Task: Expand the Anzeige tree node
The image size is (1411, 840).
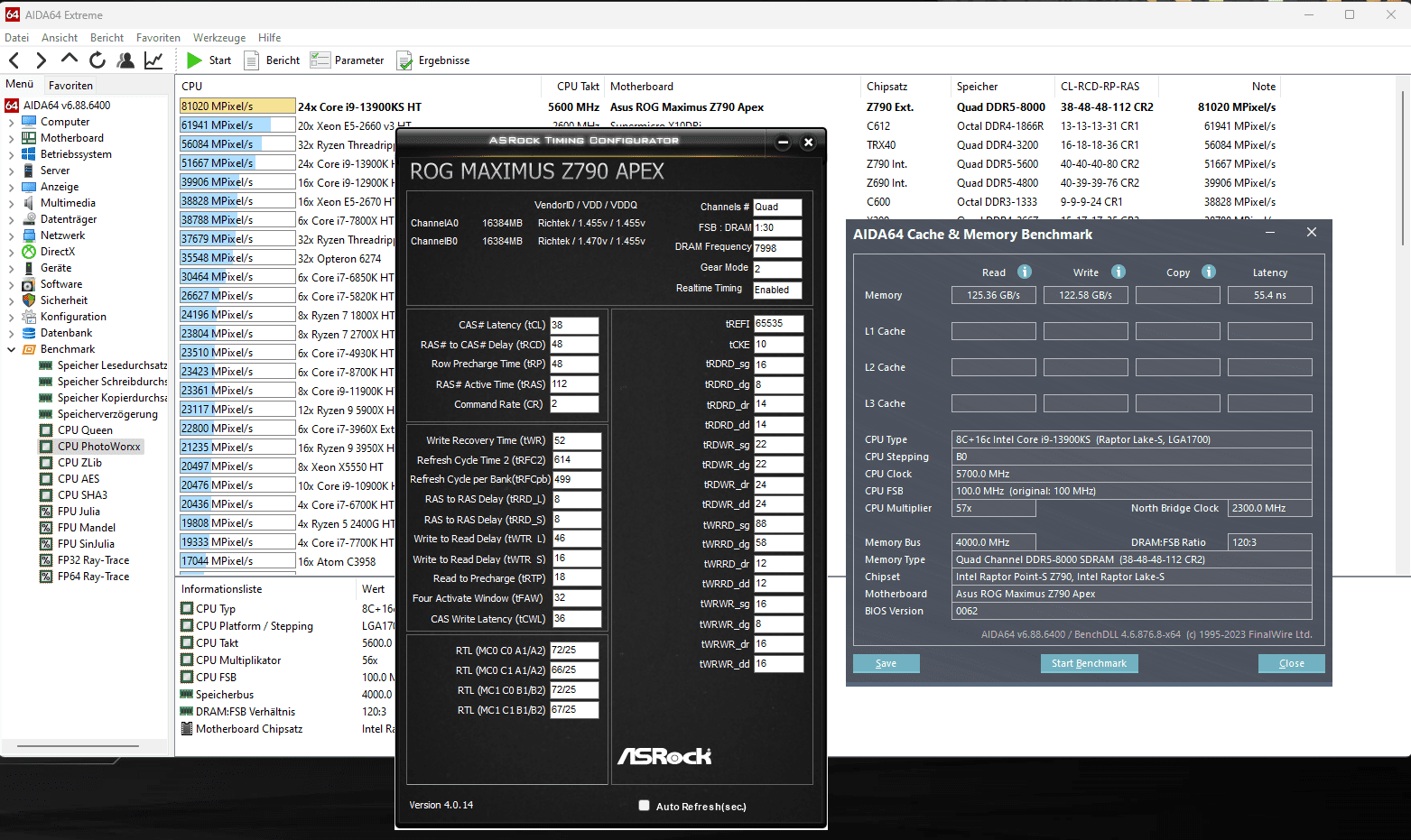Action: click(x=11, y=187)
